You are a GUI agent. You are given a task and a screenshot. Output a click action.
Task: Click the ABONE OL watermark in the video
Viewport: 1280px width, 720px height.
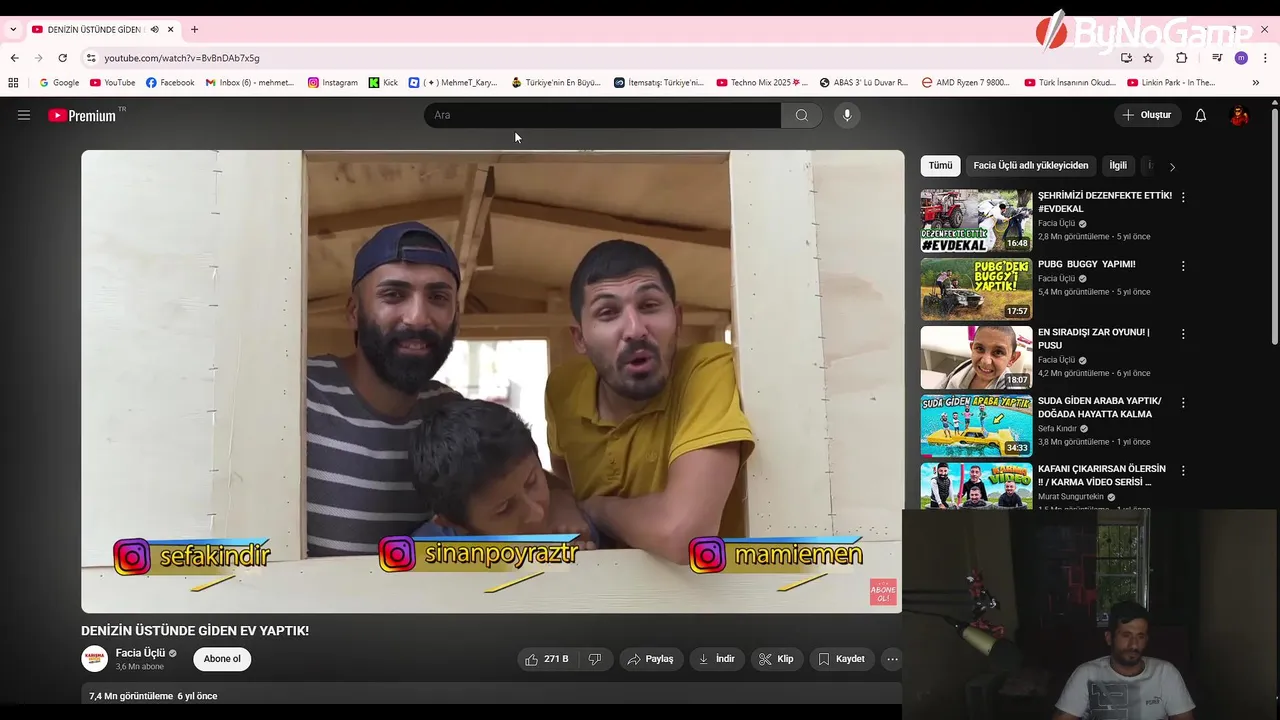pyautogui.click(x=883, y=592)
